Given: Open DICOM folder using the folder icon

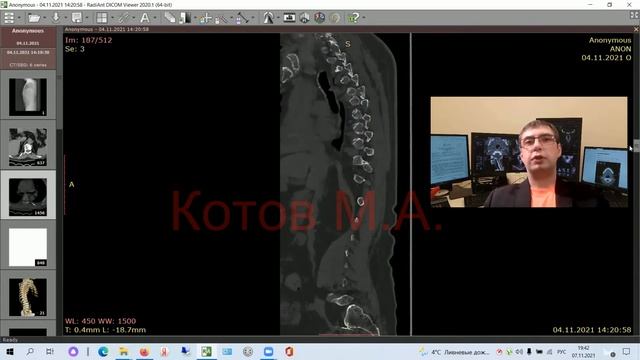Looking at the screenshot, I should [33, 18].
